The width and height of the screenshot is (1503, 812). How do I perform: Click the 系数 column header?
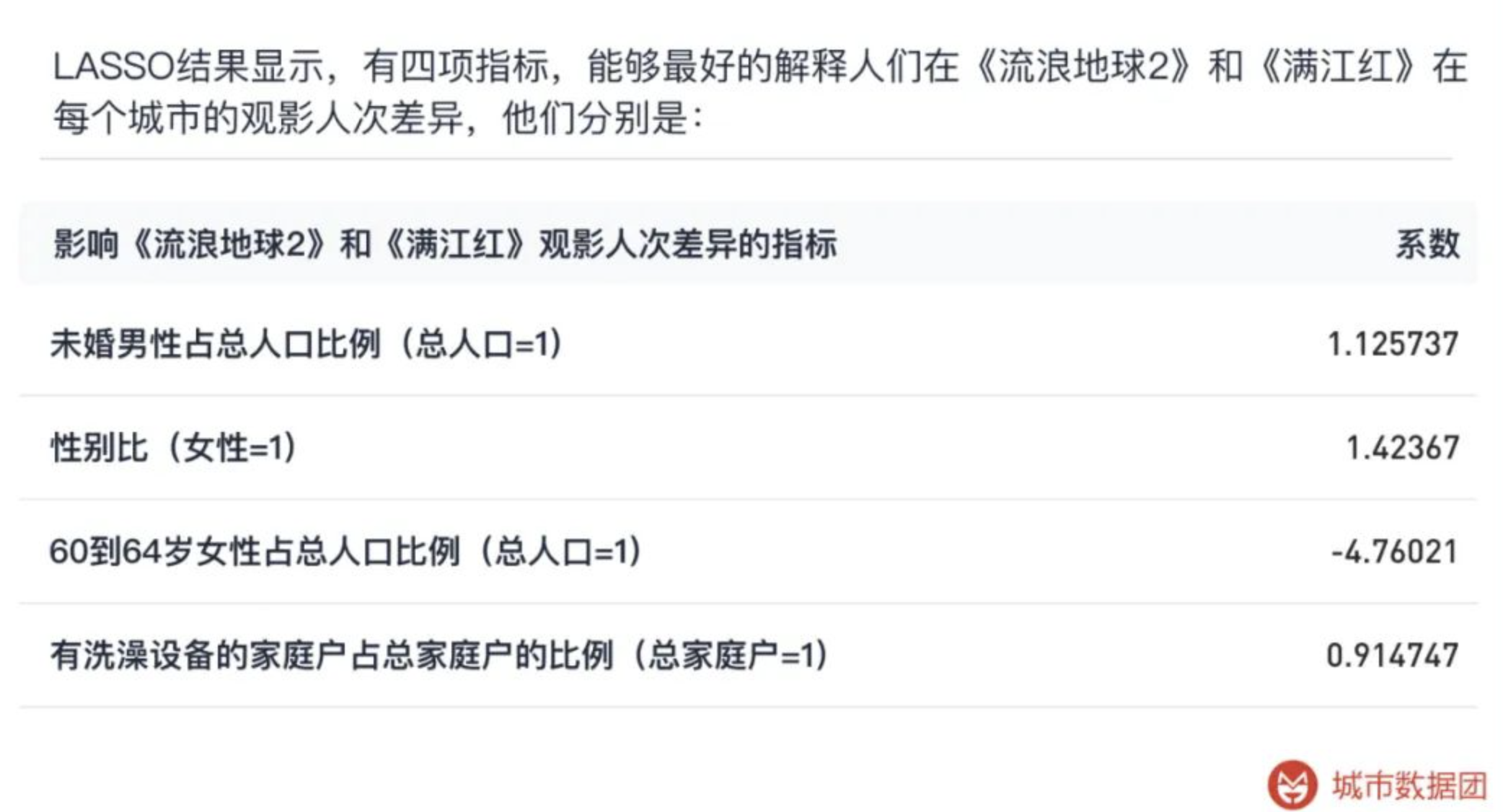(x=1427, y=244)
